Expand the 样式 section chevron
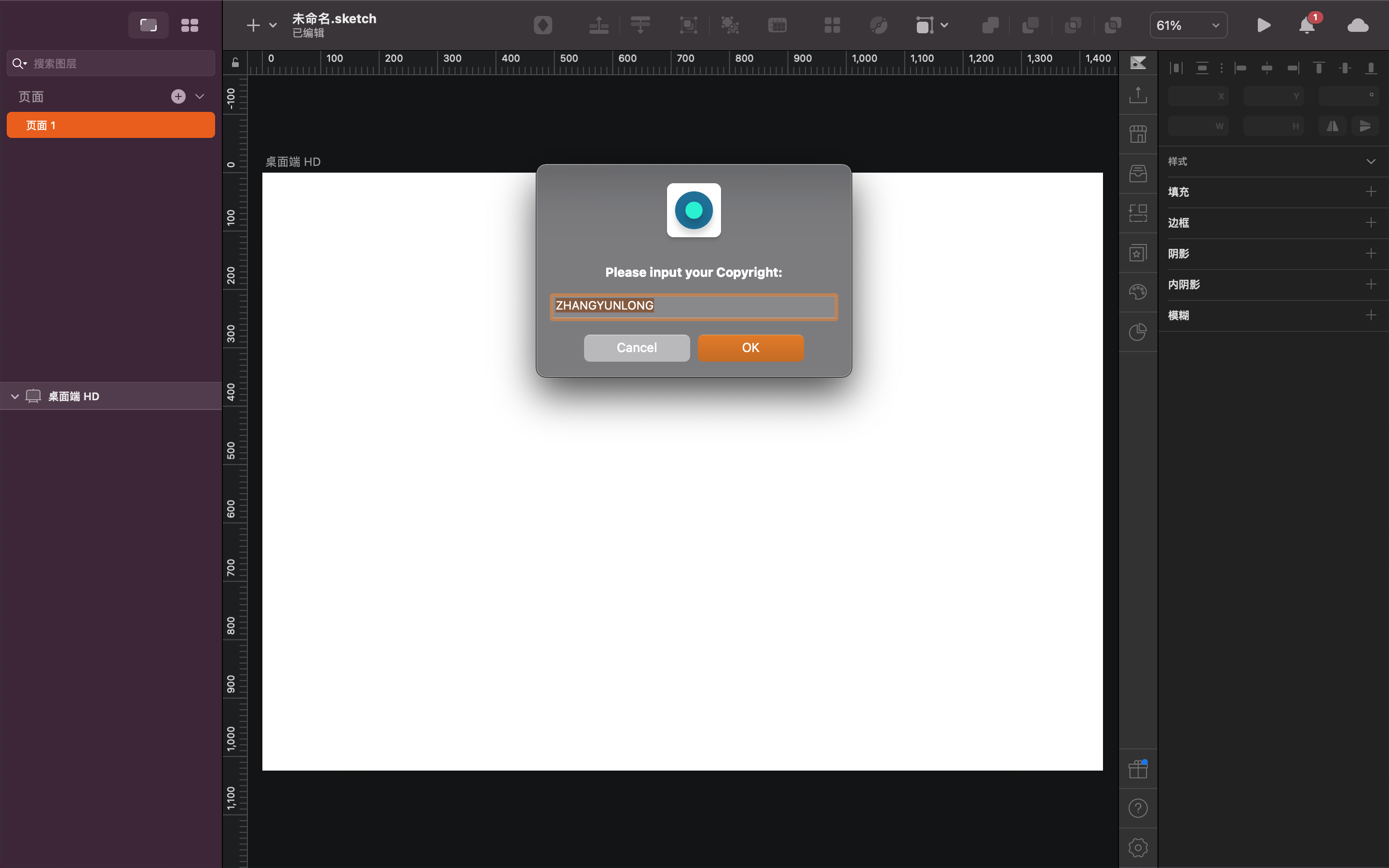 (1371, 162)
